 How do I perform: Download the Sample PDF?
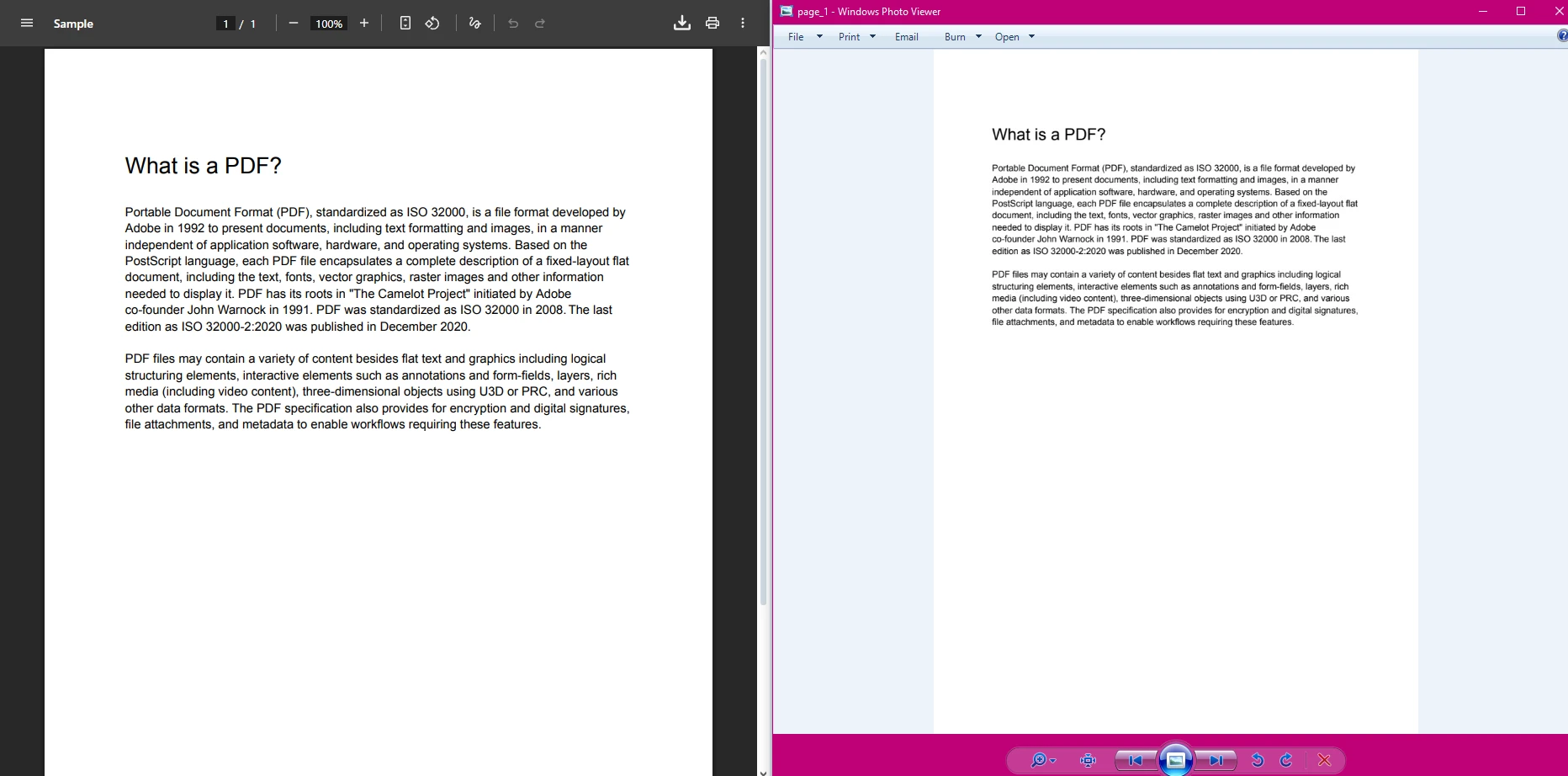pyautogui.click(x=682, y=23)
